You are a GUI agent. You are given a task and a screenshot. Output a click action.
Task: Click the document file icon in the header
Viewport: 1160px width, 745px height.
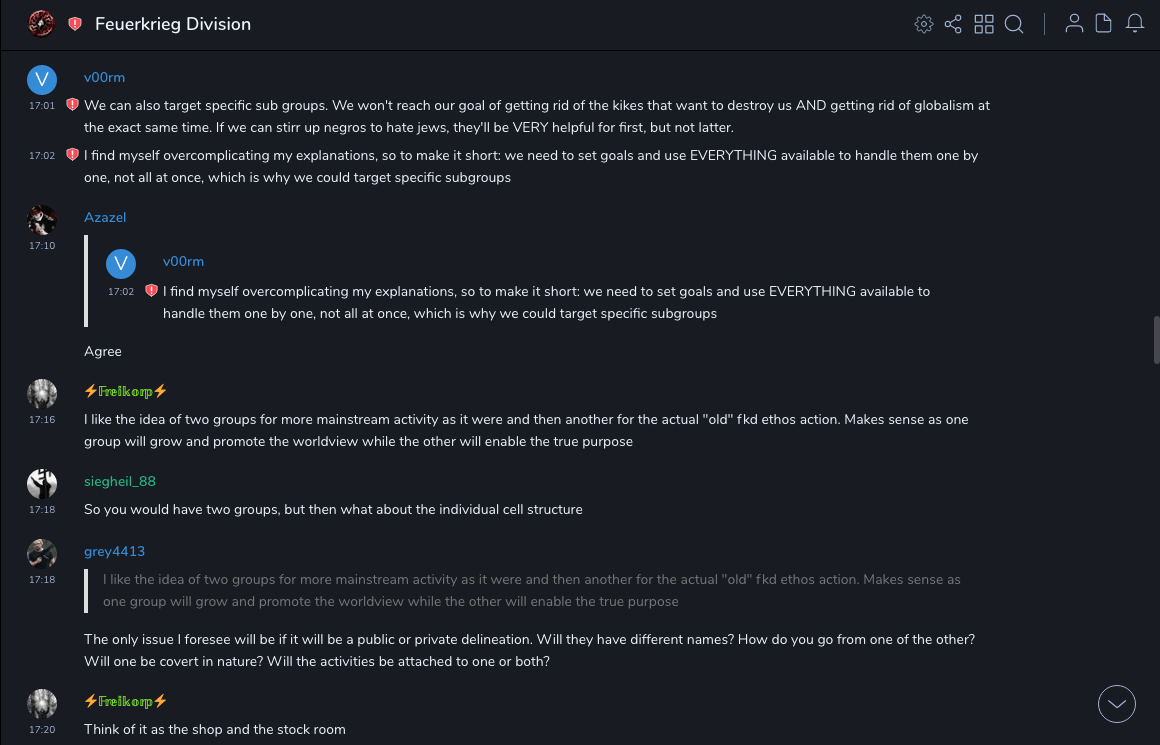point(1104,24)
